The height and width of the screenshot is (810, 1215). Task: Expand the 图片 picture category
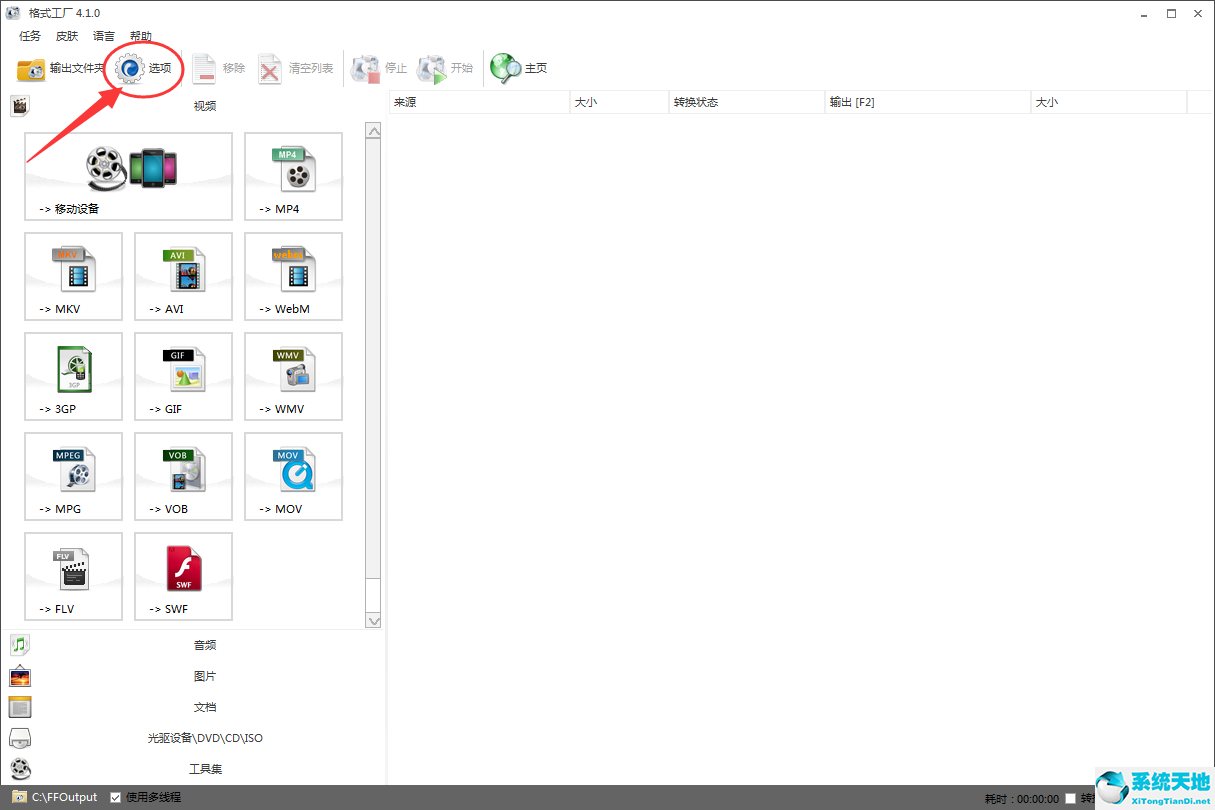204,676
